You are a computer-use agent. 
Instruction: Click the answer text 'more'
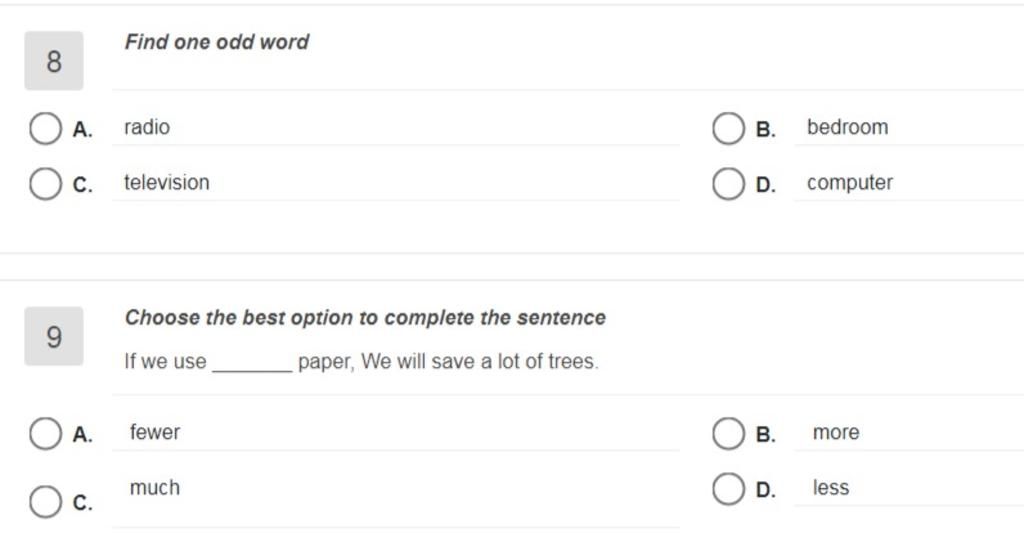click(x=836, y=432)
